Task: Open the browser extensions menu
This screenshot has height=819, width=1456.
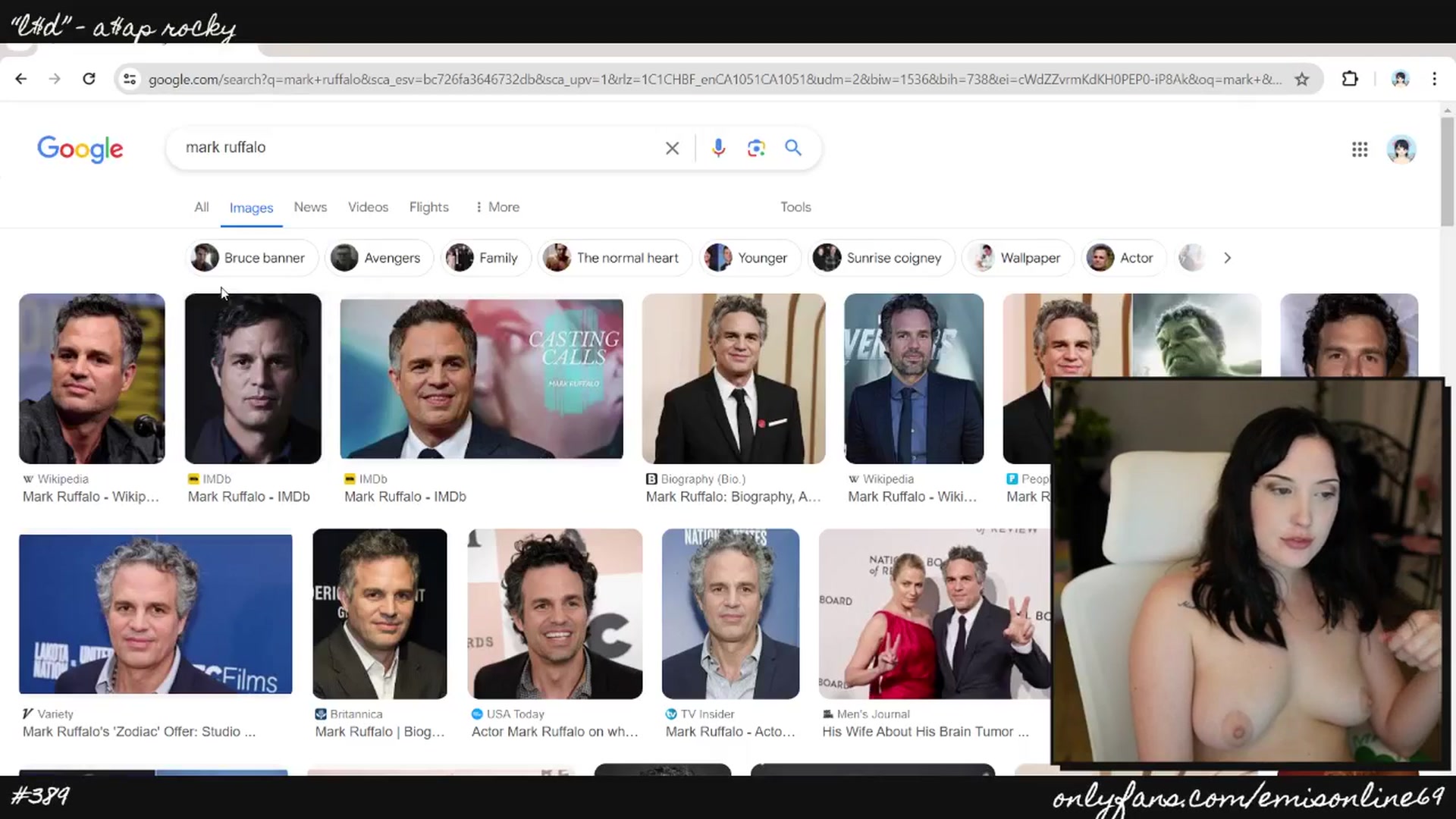Action: pos(1350,79)
